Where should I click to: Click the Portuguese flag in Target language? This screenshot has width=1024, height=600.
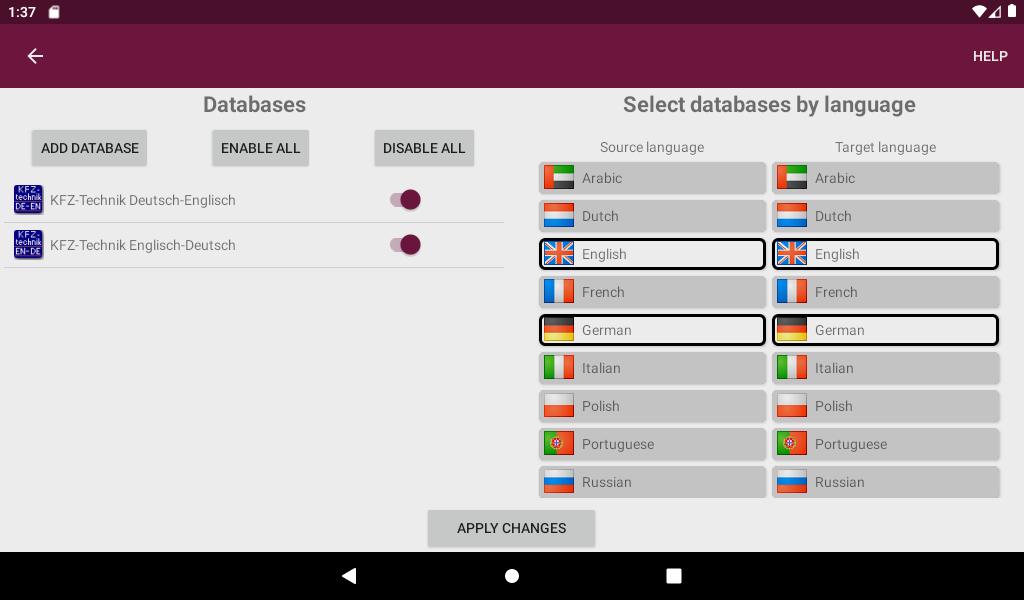click(792, 443)
